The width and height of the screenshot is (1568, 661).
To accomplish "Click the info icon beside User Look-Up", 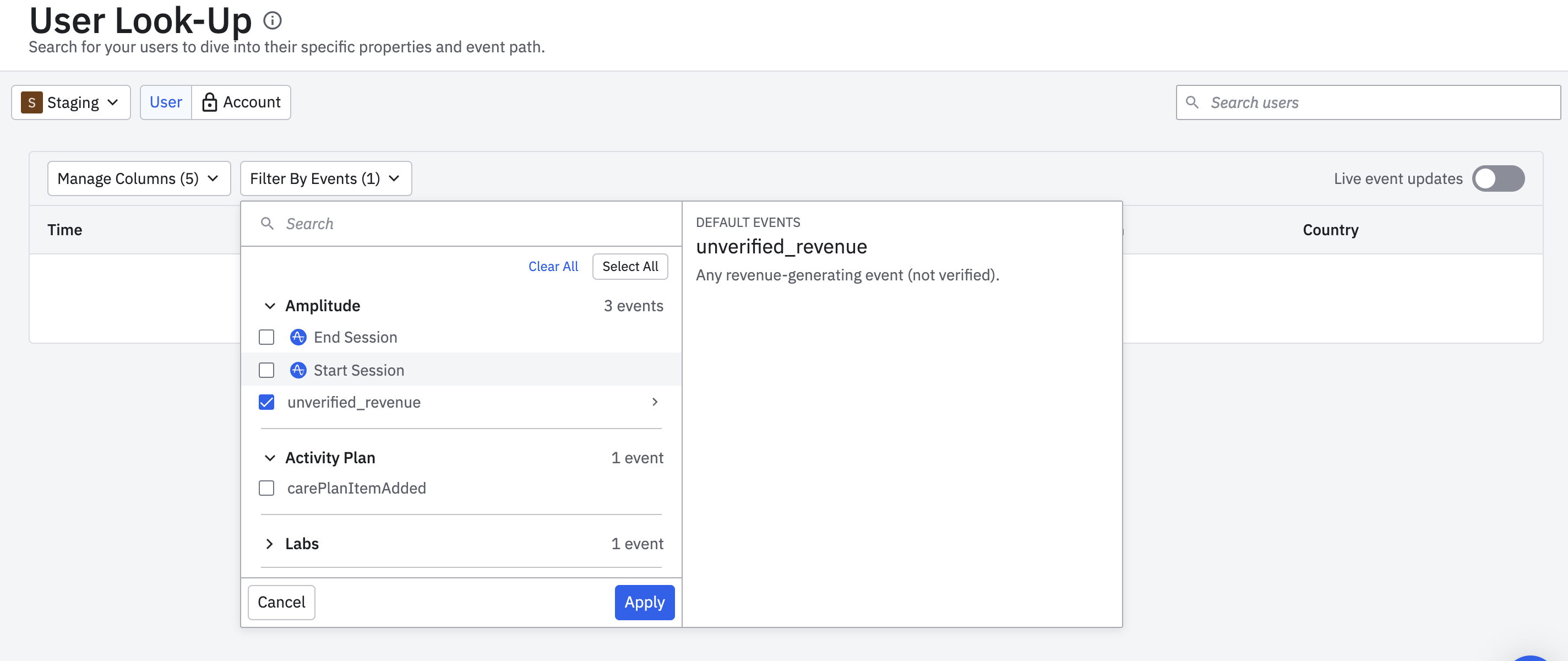I will pos(272,21).
